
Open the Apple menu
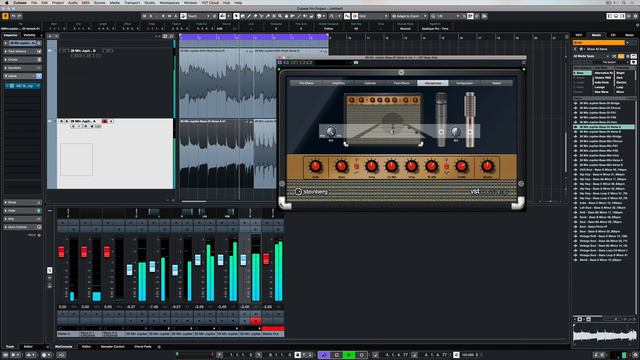pos(7,2)
